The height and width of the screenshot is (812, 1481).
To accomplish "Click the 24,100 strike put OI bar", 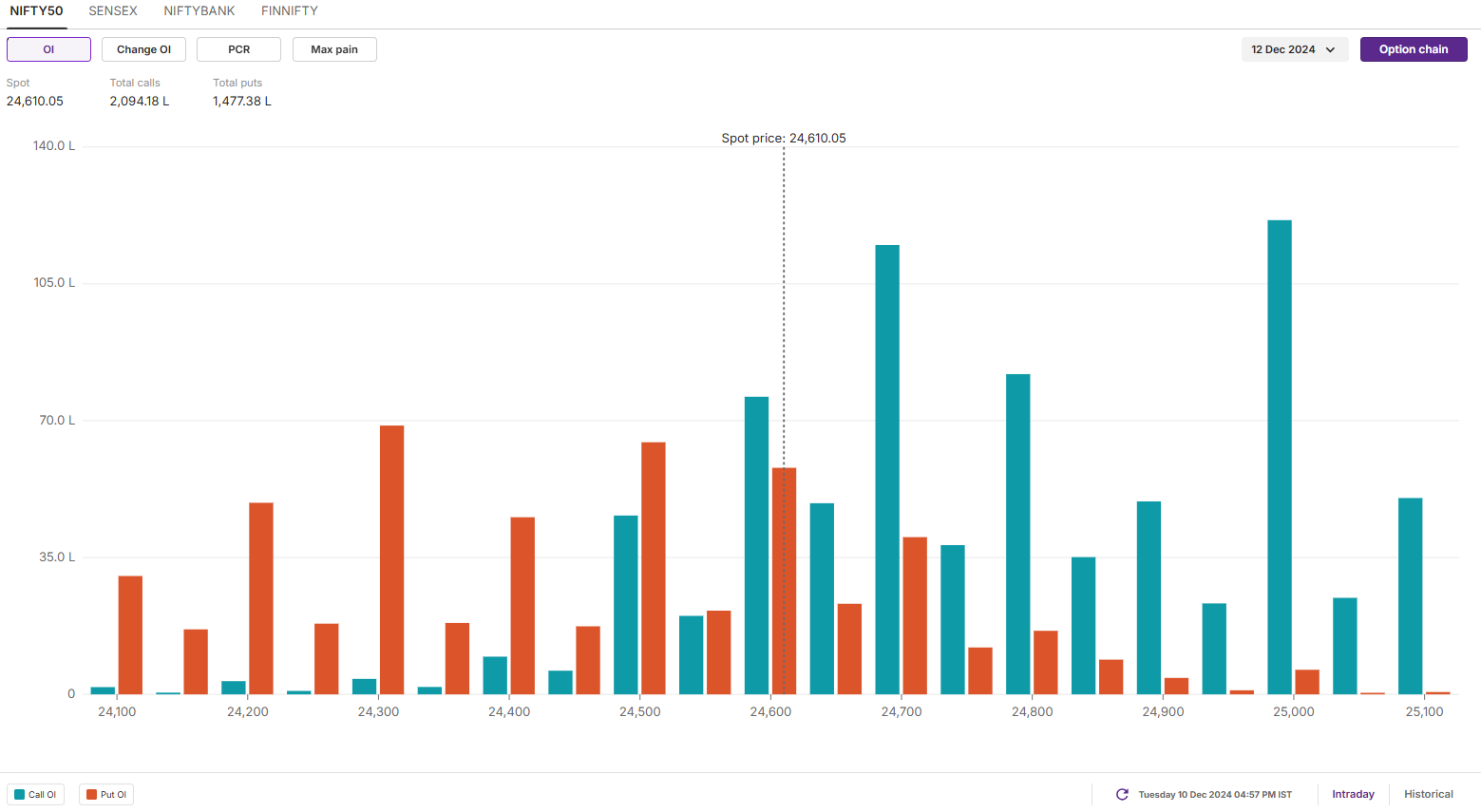I will click(130, 635).
